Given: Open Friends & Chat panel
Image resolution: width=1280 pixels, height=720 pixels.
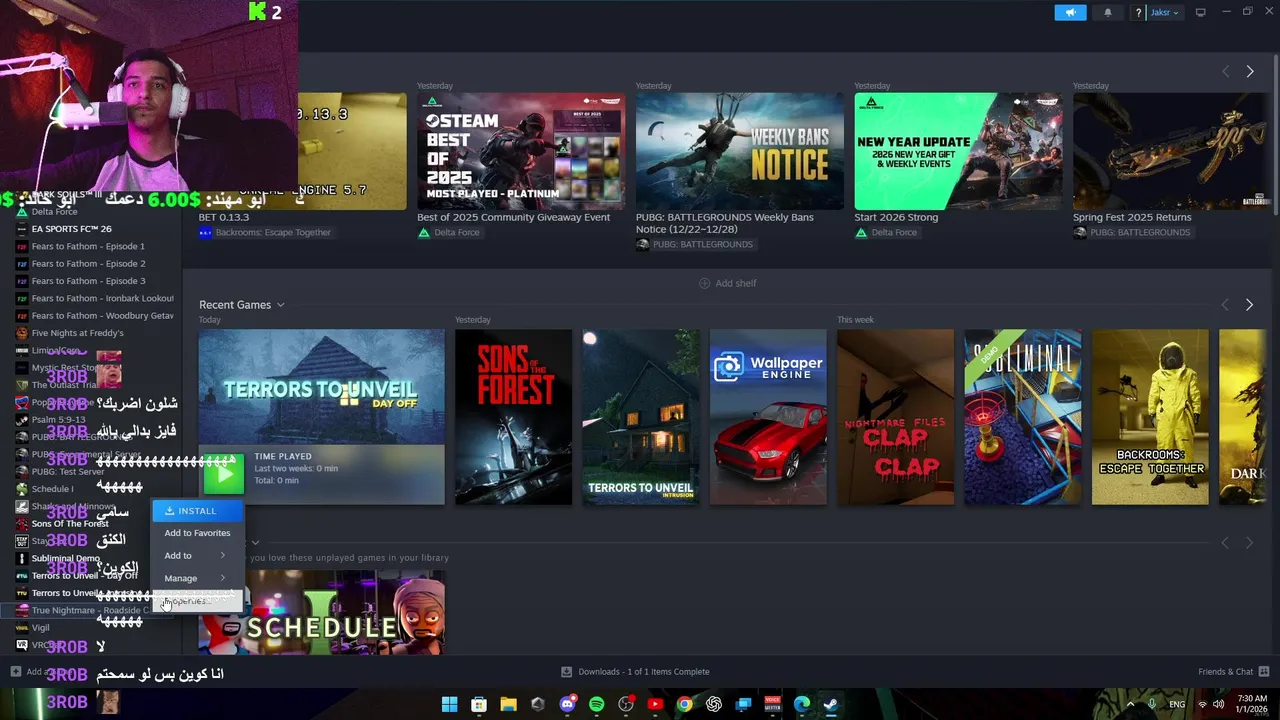Looking at the screenshot, I should (x=1234, y=672).
